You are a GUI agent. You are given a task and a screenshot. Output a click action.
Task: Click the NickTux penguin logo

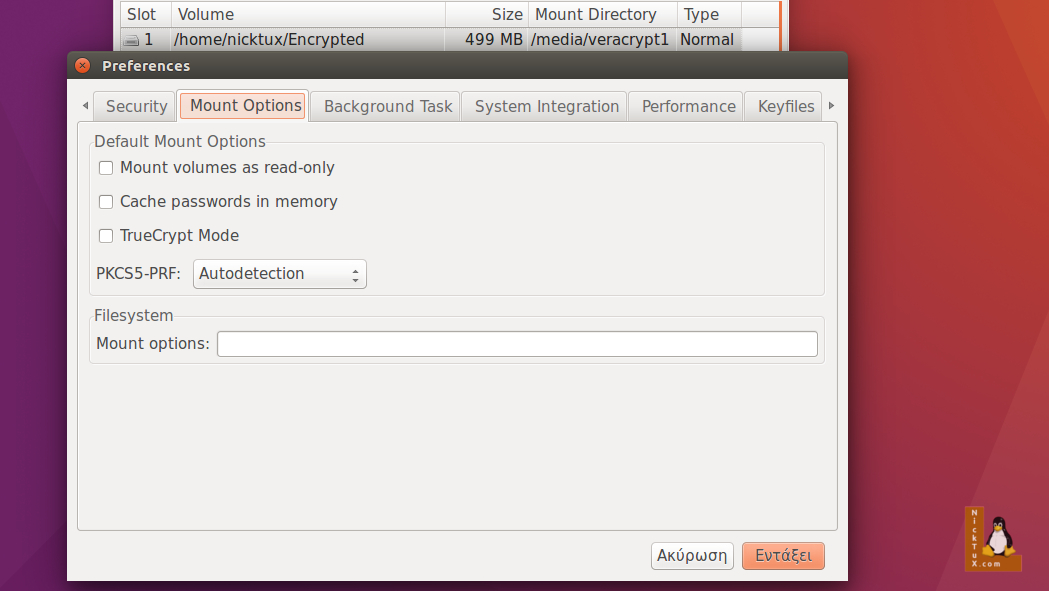click(x=993, y=539)
